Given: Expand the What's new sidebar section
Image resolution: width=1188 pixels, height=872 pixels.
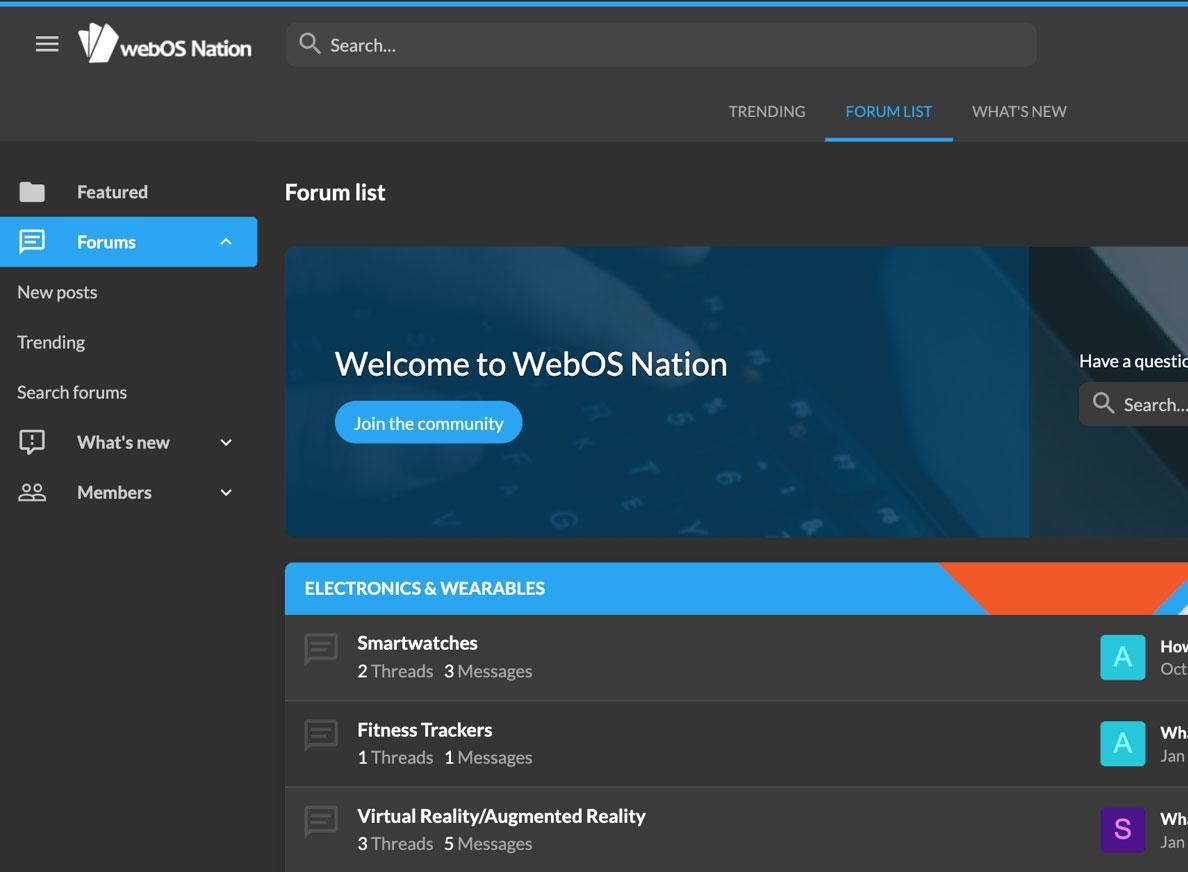Looking at the screenshot, I should (x=226, y=442).
